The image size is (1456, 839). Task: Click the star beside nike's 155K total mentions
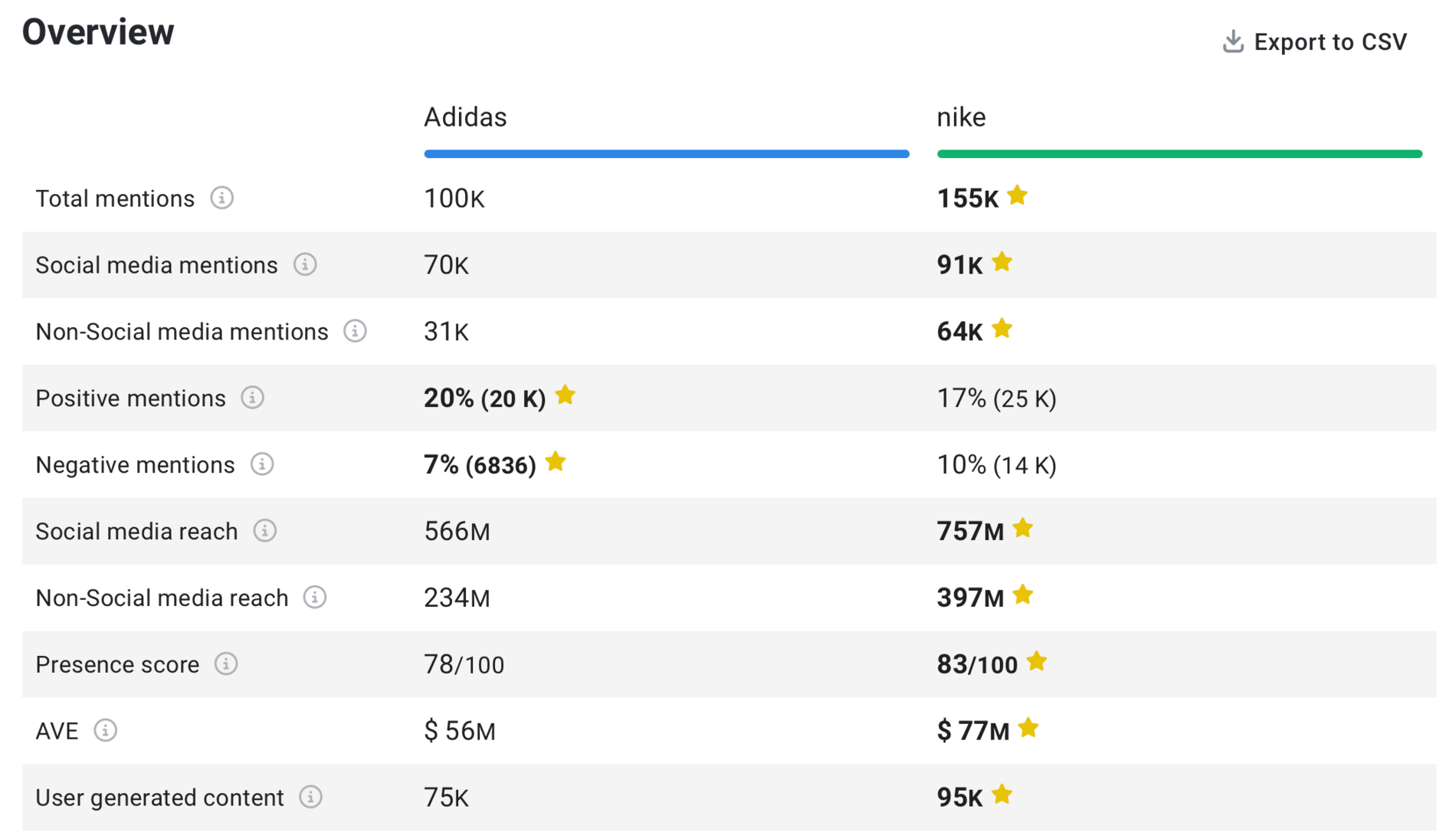[1018, 196]
